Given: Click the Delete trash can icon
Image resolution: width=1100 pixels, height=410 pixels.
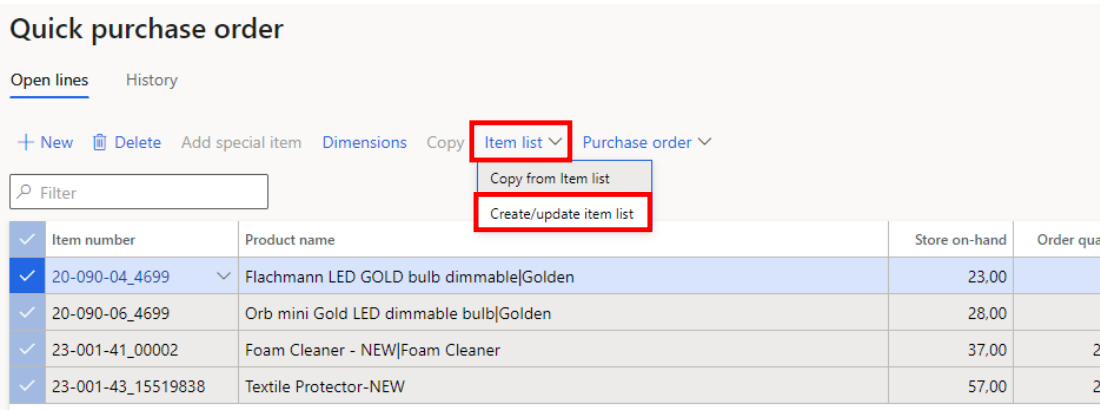Looking at the screenshot, I should 100,143.
